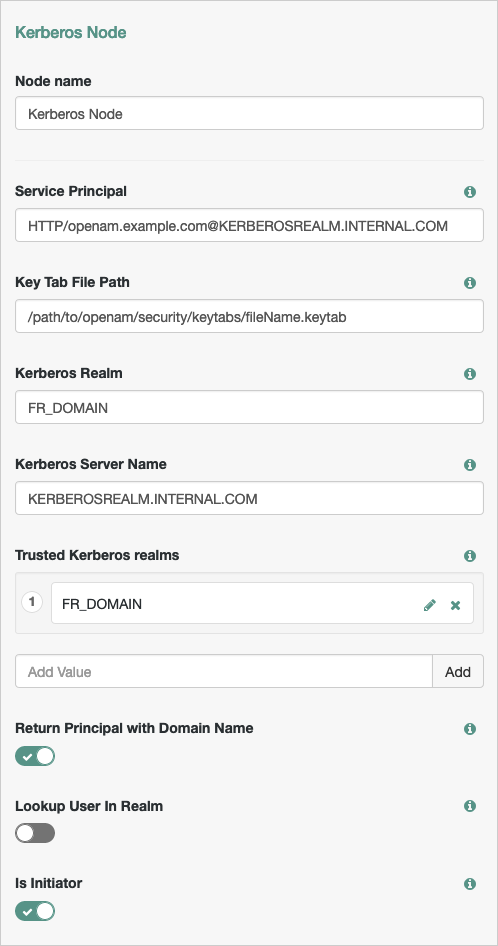Open the Is Initiator info icon
The width and height of the screenshot is (498, 946).
point(470,884)
